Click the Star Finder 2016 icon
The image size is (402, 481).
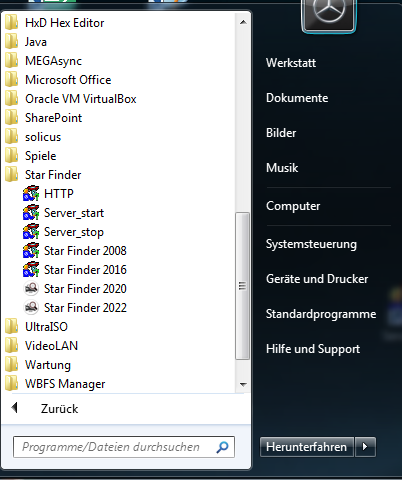(x=31, y=270)
